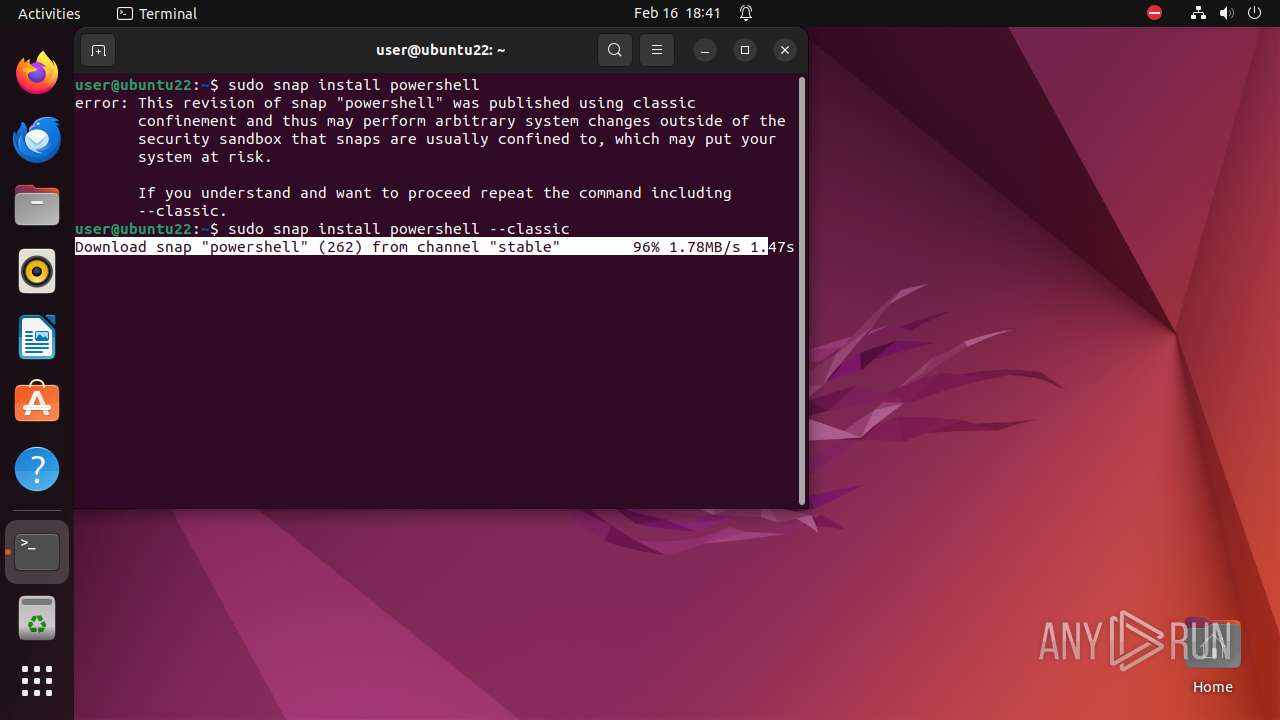The image size is (1280, 720).
Task: Click the download progress line
Action: click(435, 247)
